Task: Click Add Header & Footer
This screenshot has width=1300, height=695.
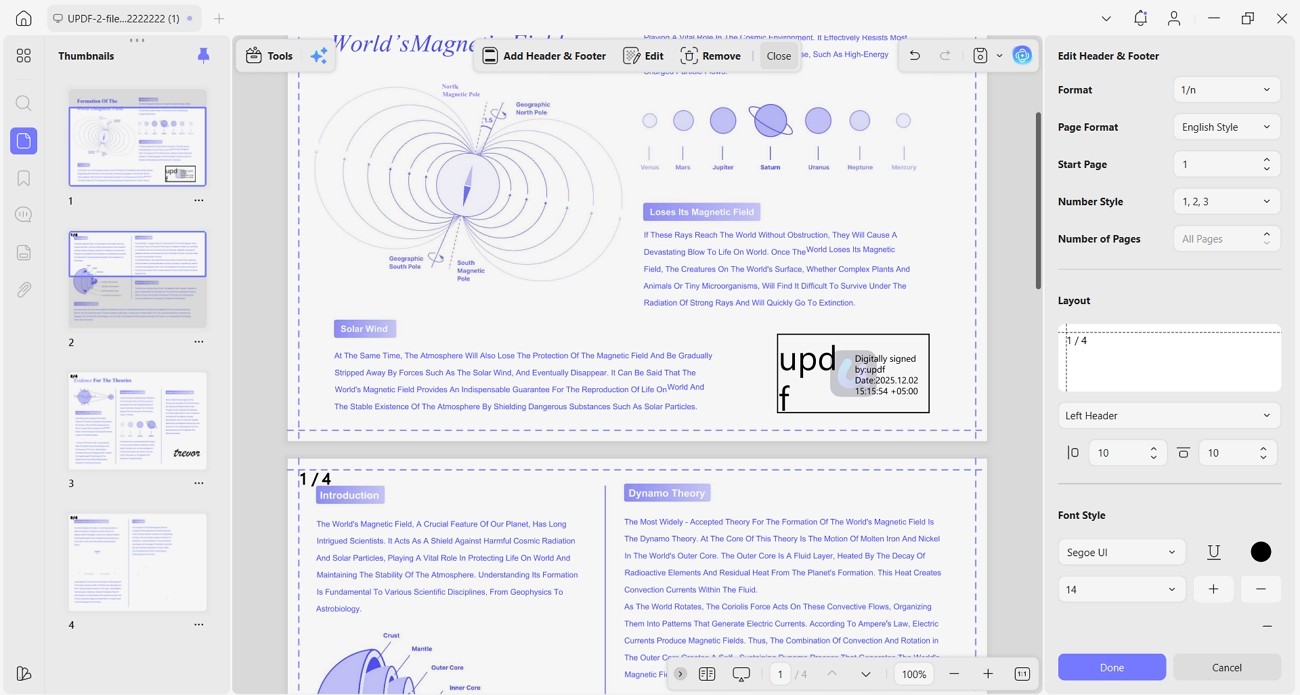Action: [544, 56]
